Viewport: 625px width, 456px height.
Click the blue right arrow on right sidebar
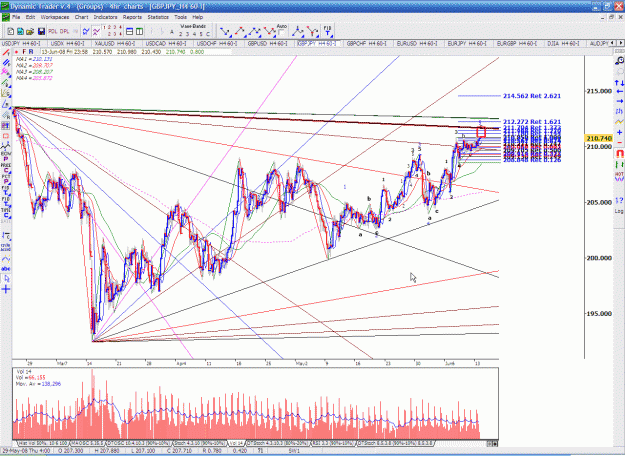[619, 101]
